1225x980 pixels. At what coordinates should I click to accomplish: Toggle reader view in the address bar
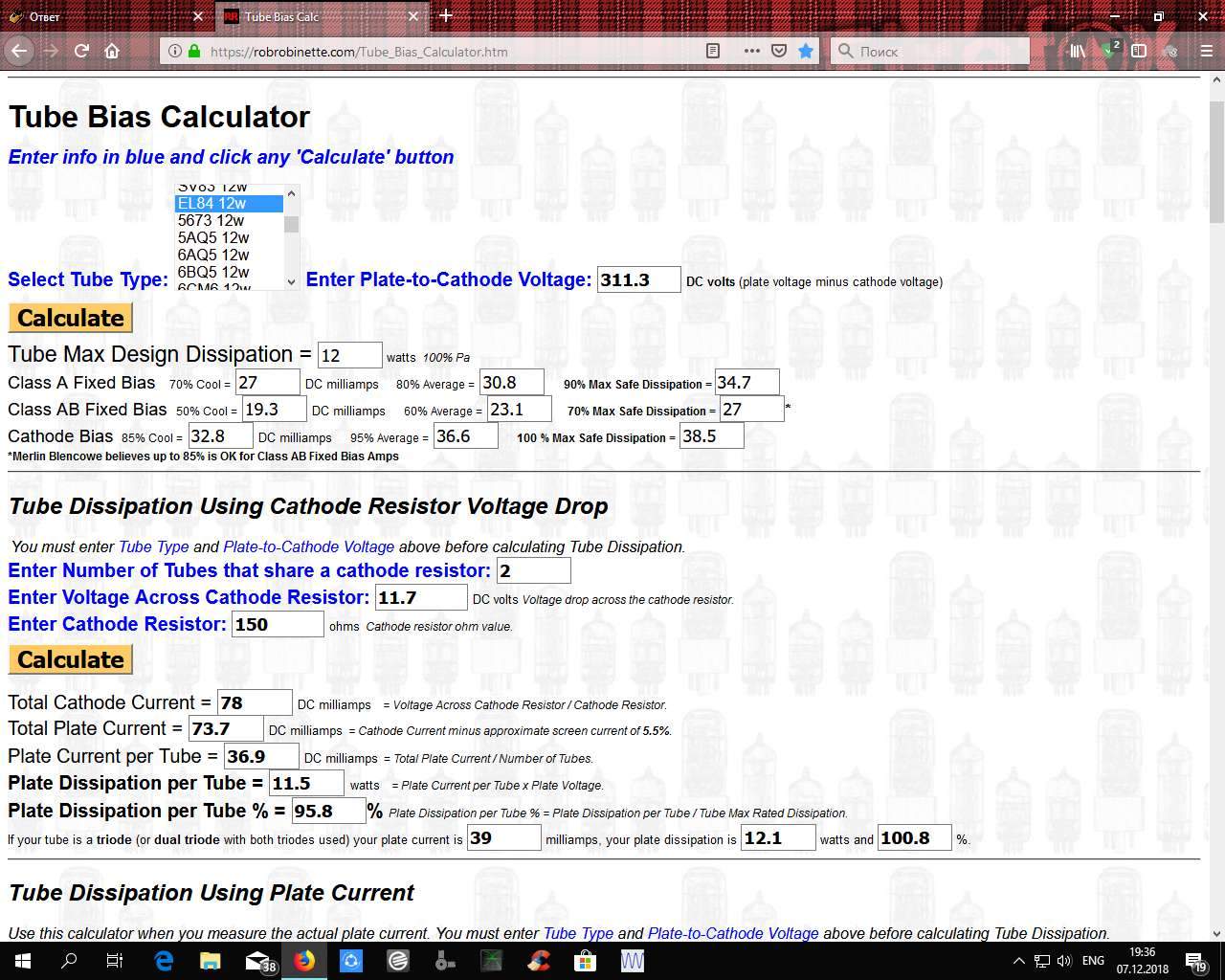point(713,51)
